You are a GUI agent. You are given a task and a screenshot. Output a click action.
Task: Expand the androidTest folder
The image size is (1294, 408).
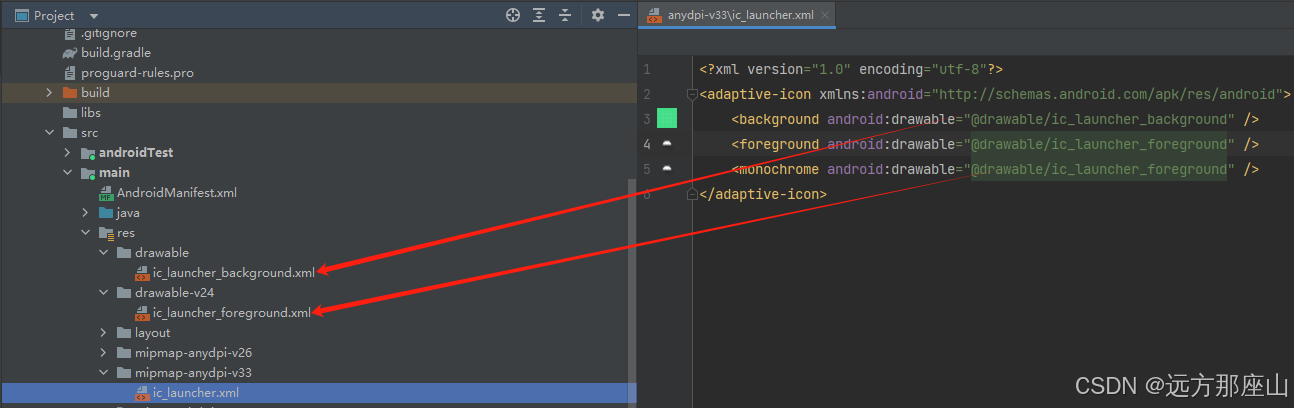pyautogui.click(x=67, y=153)
